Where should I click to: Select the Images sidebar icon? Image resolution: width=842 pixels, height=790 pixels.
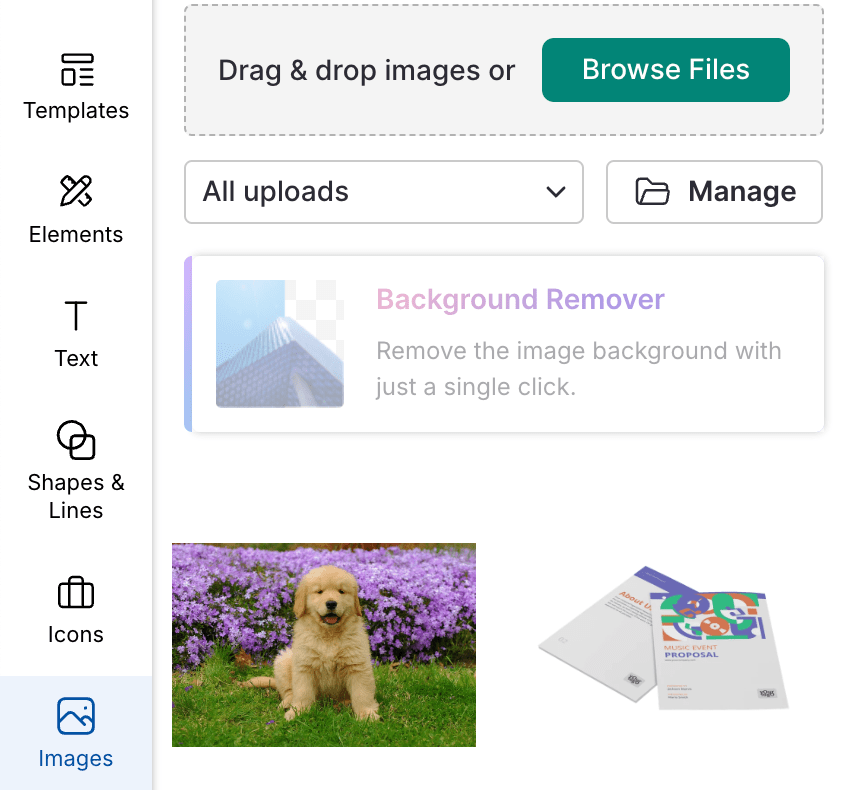coord(76,716)
